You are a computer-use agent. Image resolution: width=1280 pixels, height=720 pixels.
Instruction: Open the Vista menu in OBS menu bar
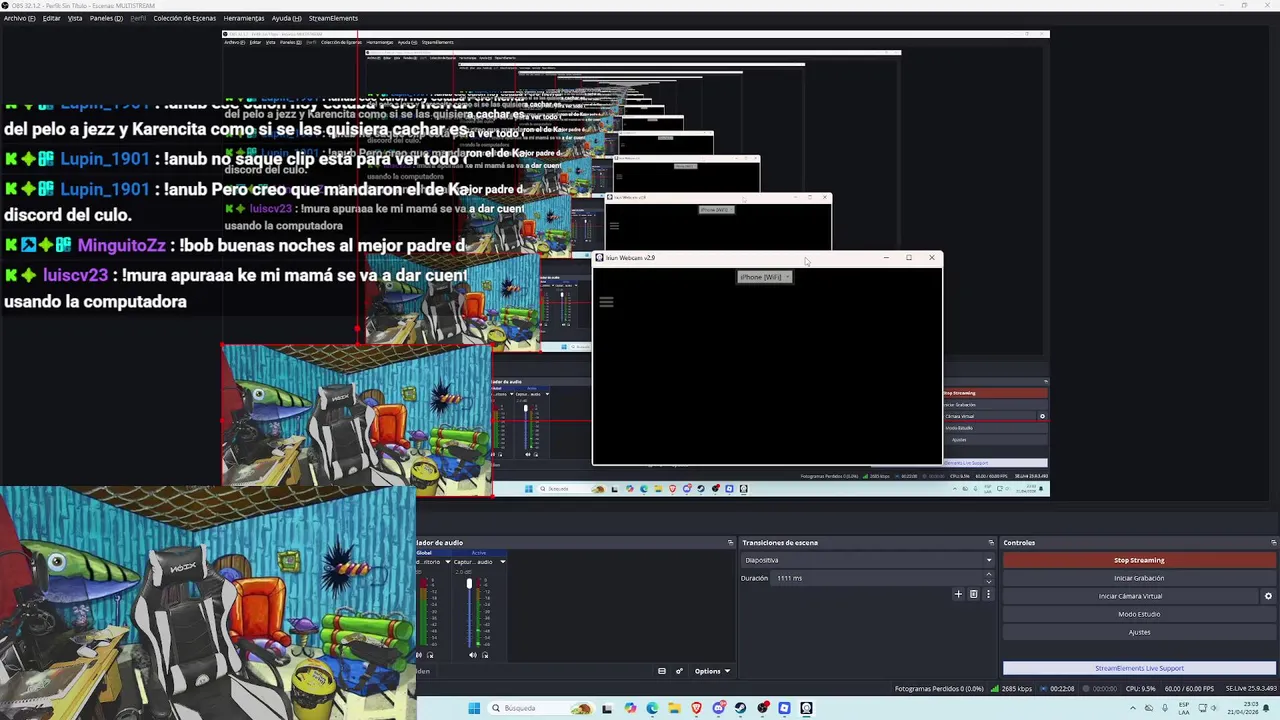pos(75,18)
